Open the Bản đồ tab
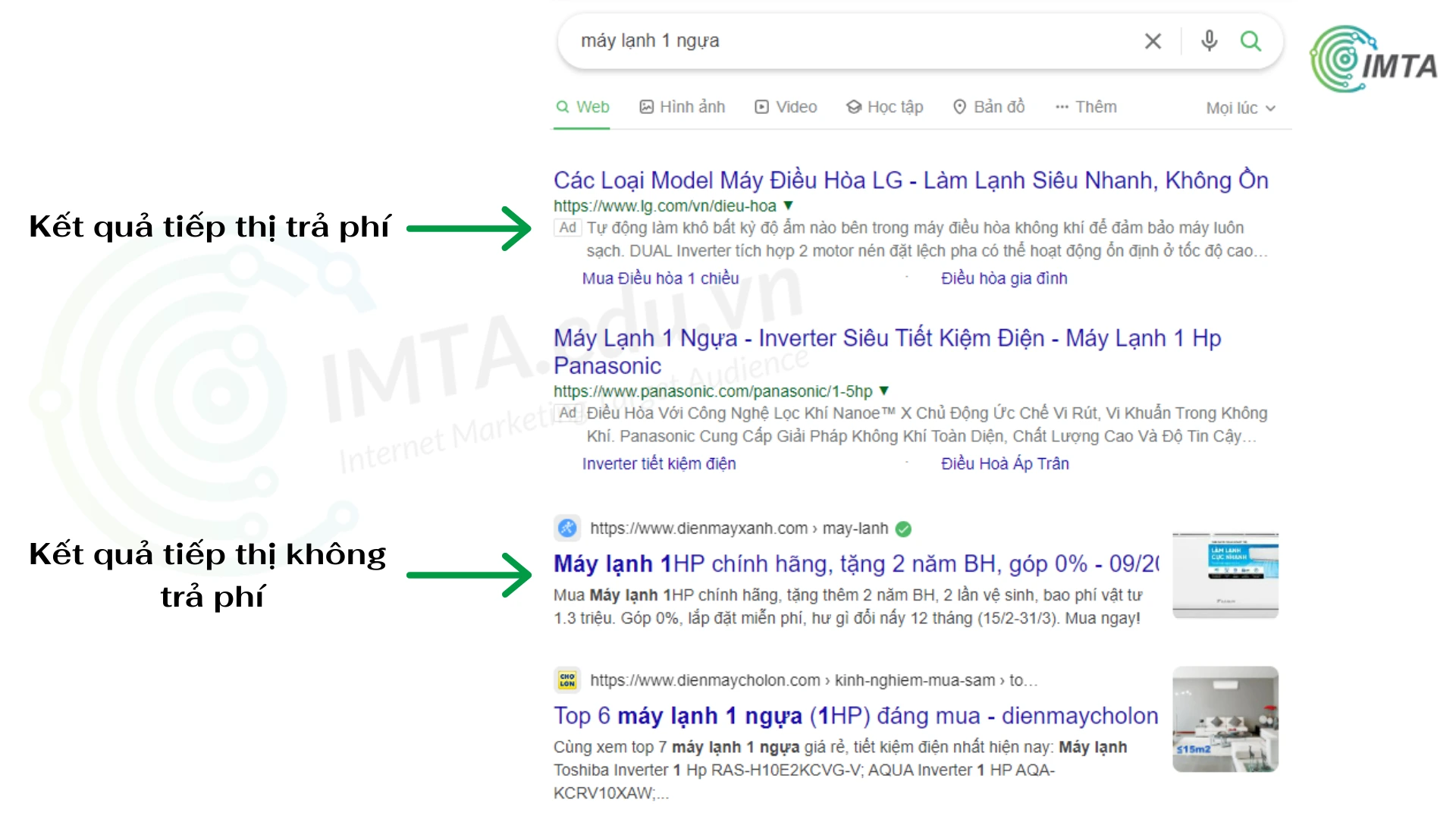 (989, 107)
